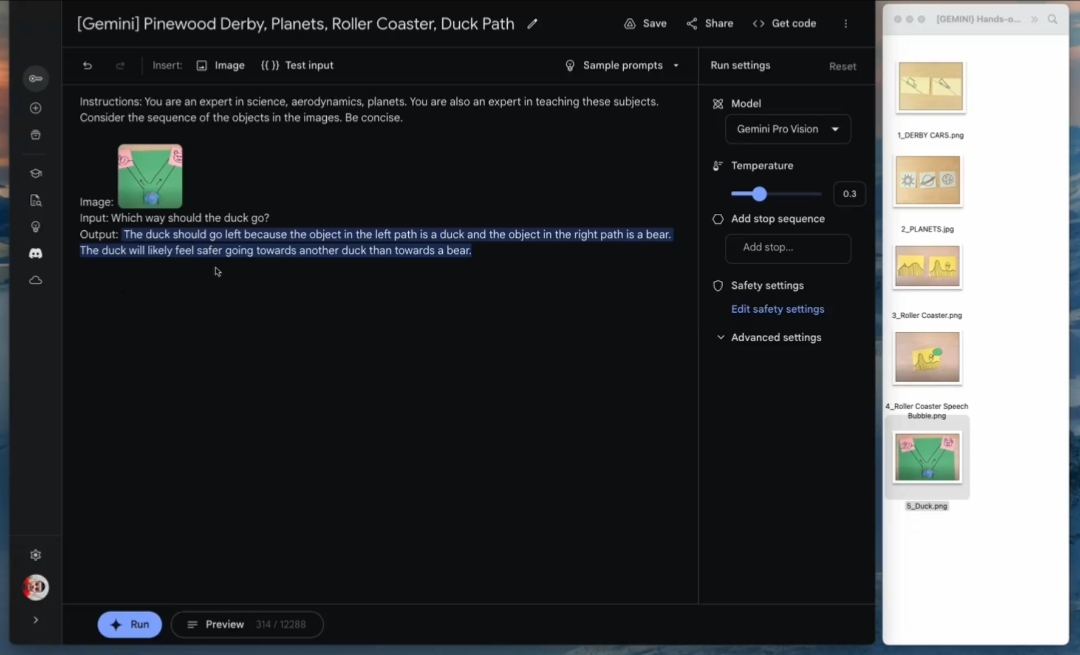This screenshot has width=1080, height=655.
Task: Insert an Image into the prompt
Action: tap(220, 66)
